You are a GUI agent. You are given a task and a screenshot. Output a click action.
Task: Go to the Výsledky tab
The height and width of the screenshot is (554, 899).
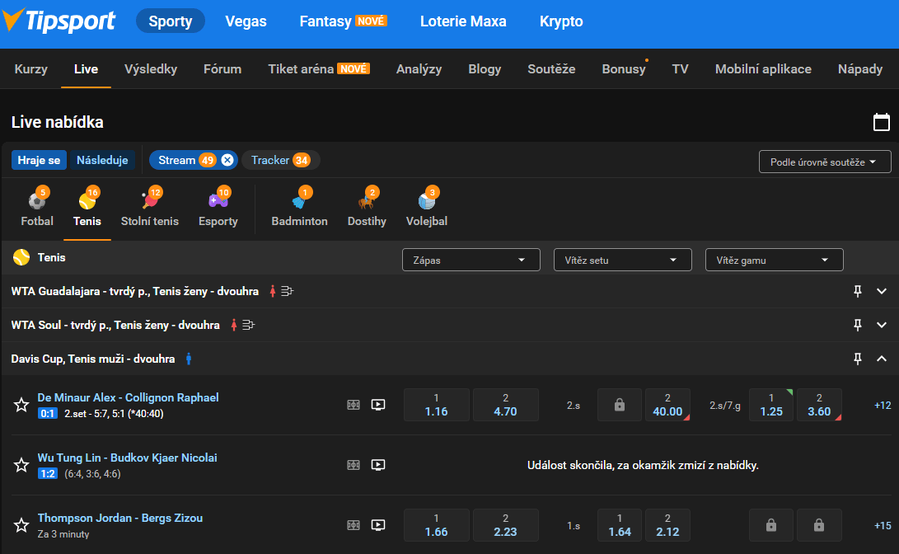tap(151, 69)
